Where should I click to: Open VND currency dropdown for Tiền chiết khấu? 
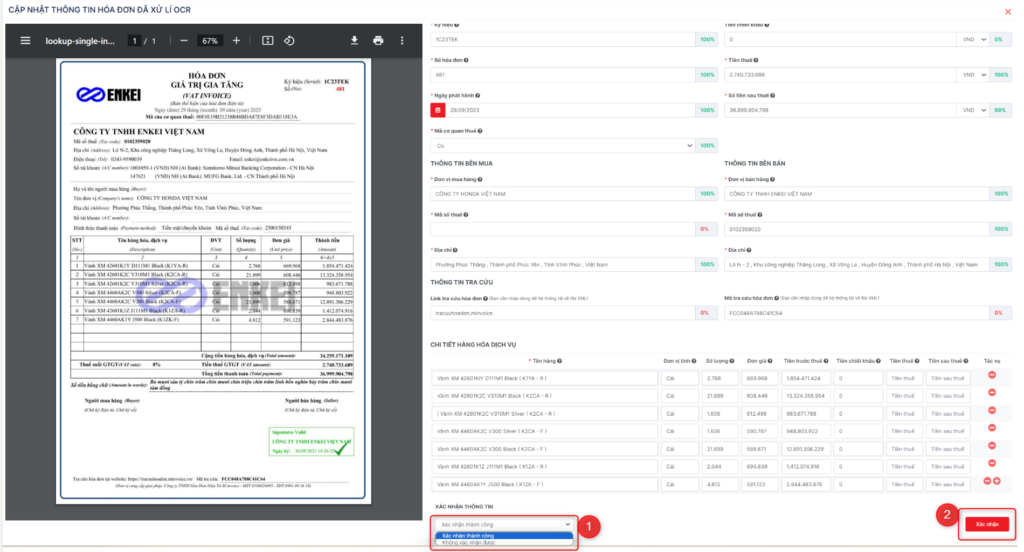[x=974, y=40]
